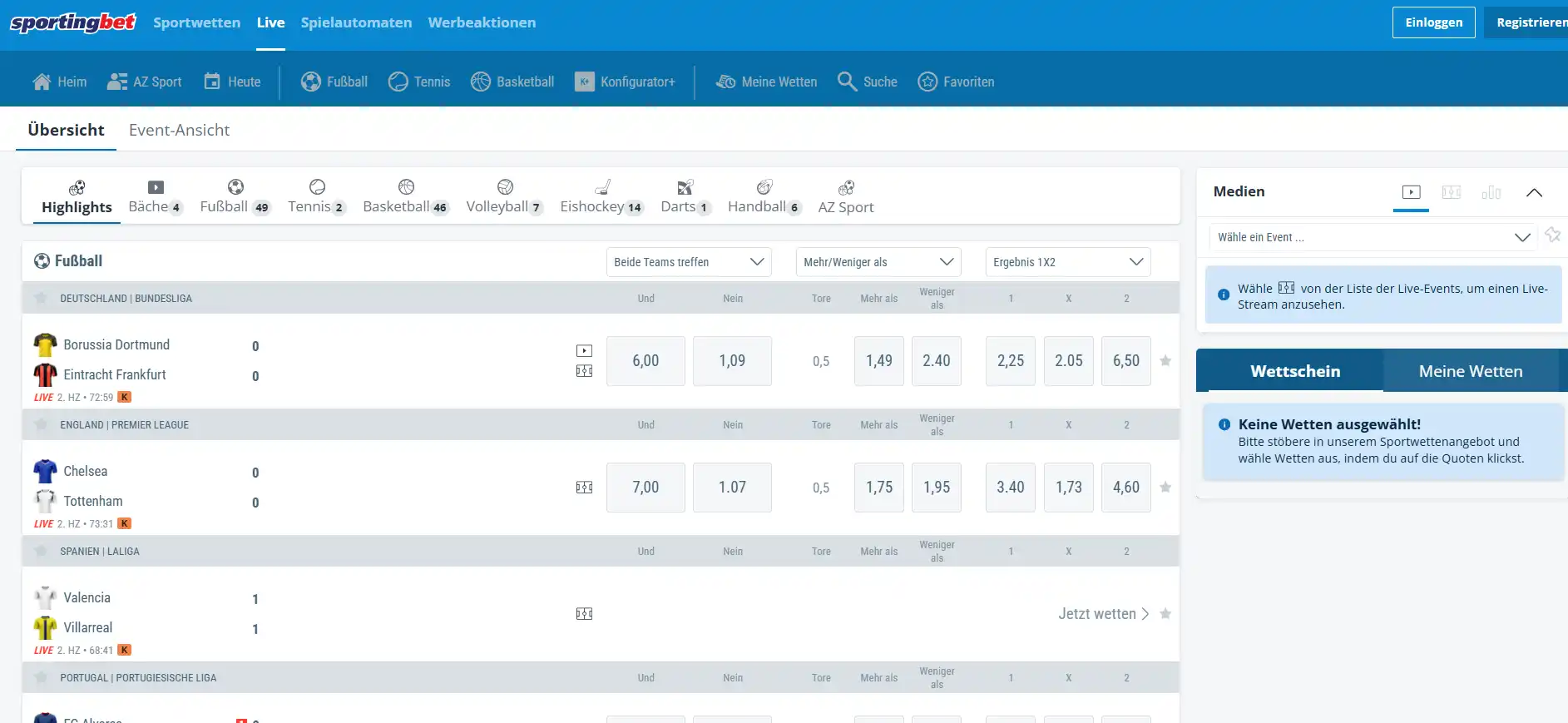Viewport: 1568px width, 723px height.
Task: Open the Konfigurator+ tool
Action: point(625,82)
